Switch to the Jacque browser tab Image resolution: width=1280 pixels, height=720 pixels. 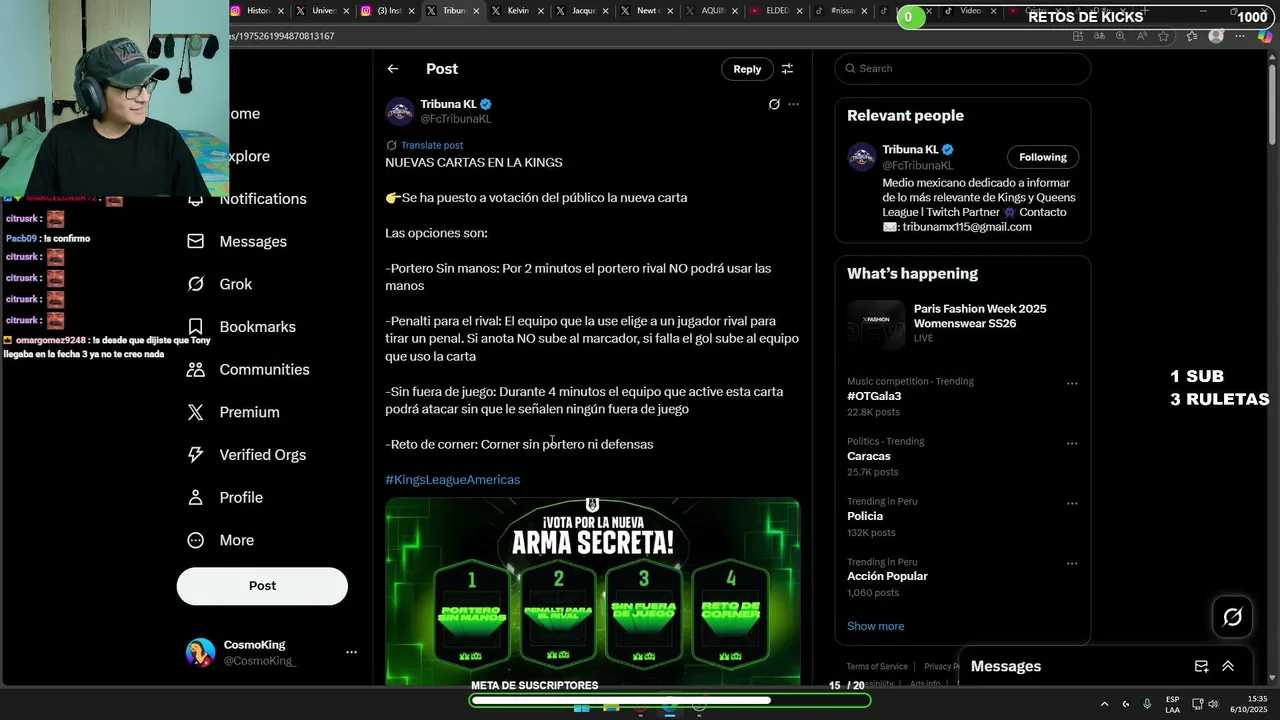point(583,11)
